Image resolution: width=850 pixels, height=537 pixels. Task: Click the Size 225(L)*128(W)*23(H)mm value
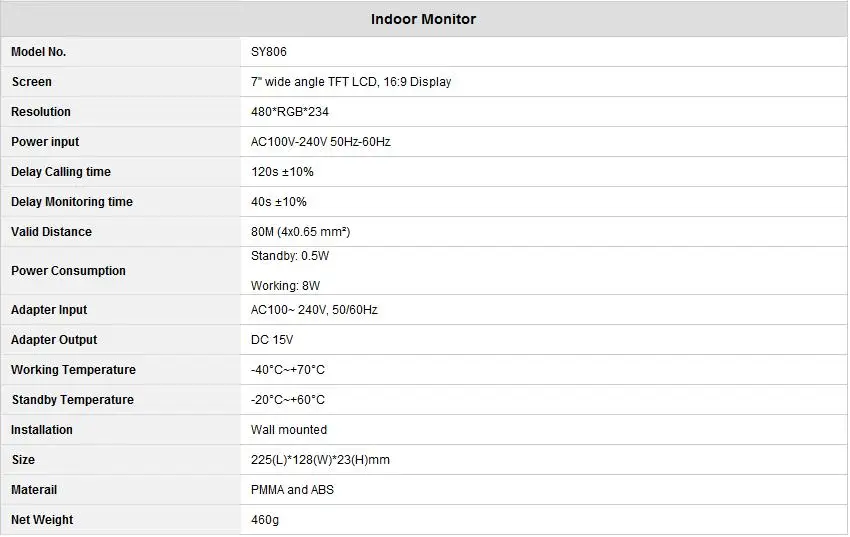[x=320, y=460]
